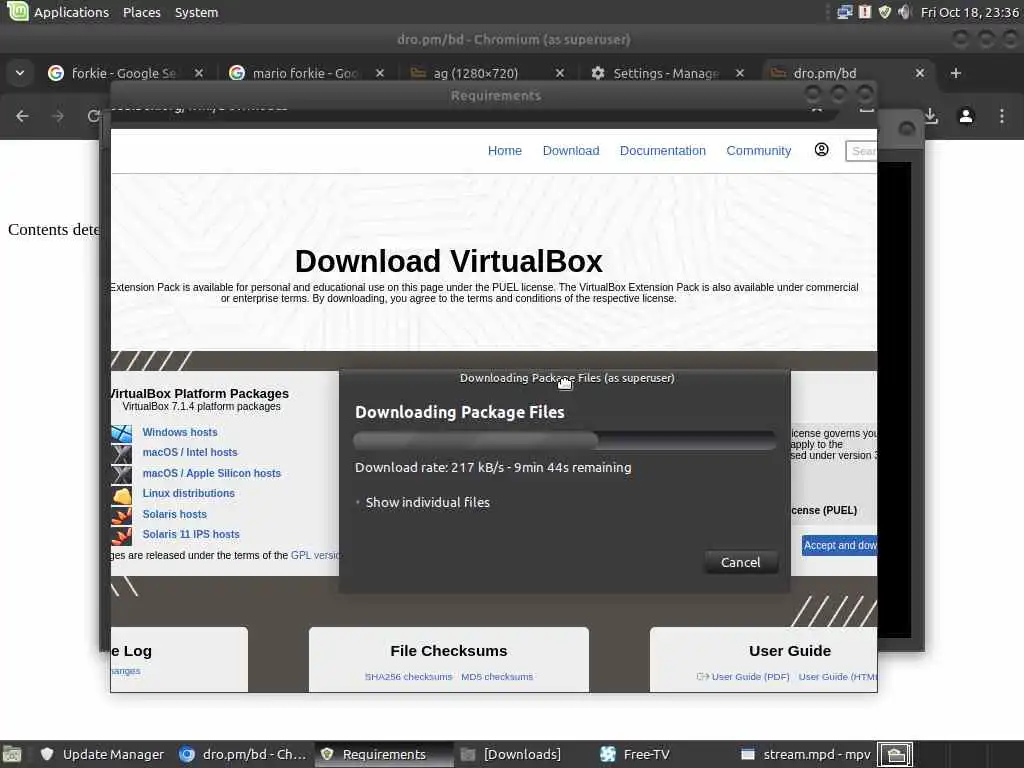This screenshot has width=1024, height=768.
Task: Switch to dro.pm/bd Chromium taskbar entry
Action: pyautogui.click(x=243, y=754)
